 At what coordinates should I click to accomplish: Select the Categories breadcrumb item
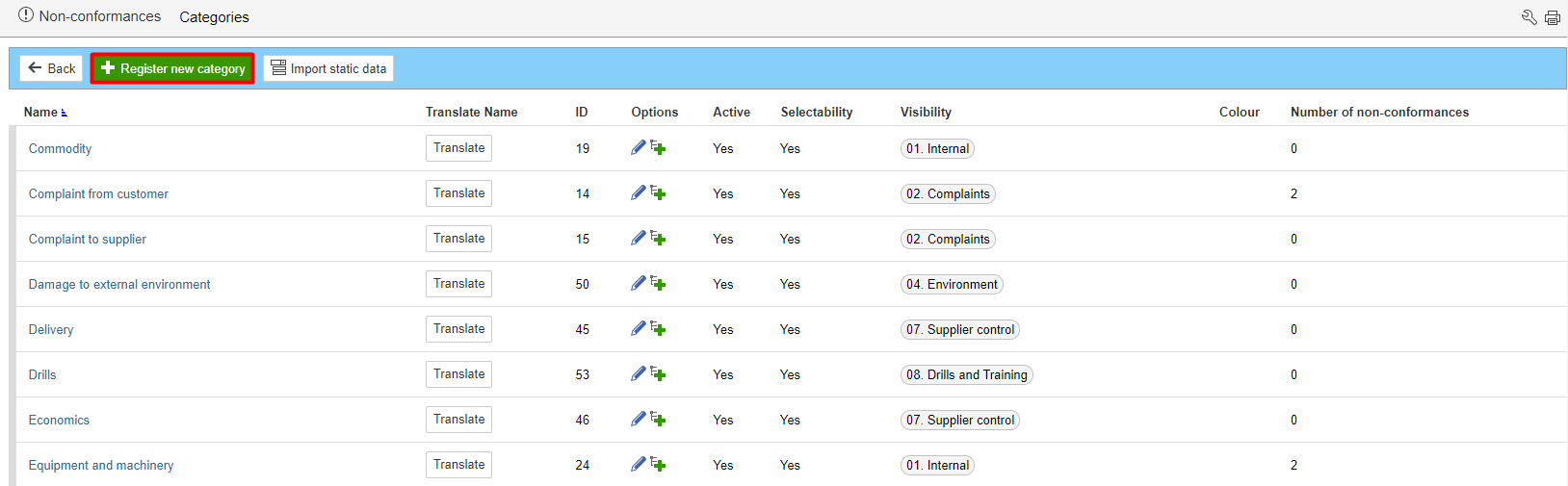(214, 17)
